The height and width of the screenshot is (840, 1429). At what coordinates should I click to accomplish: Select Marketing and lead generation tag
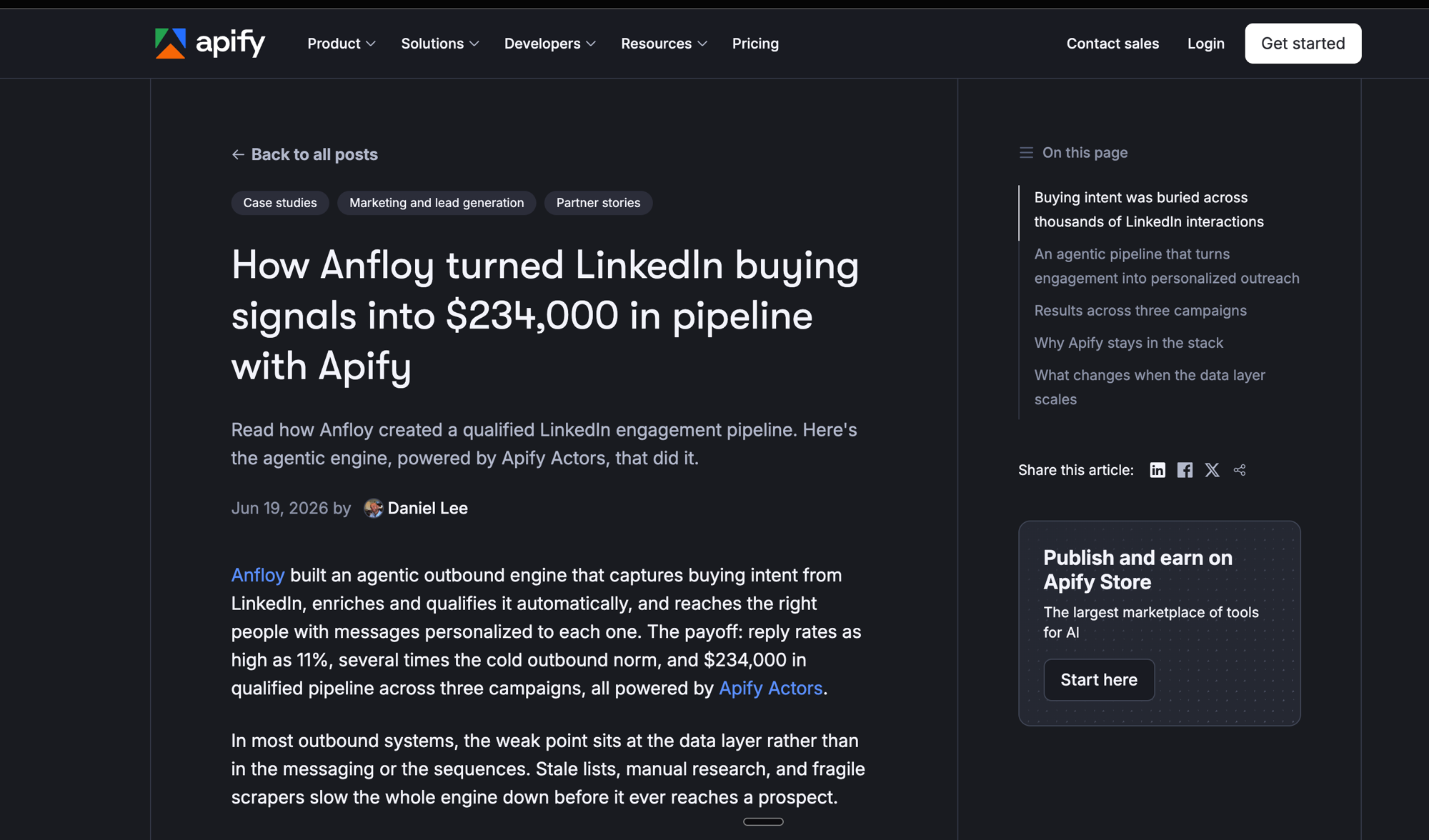[x=437, y=203]
